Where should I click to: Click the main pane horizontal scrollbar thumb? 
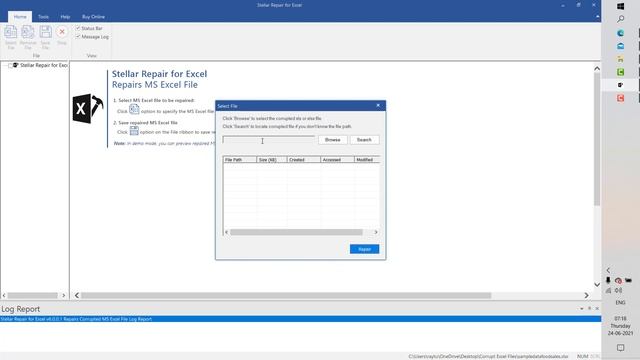click(x=286, y=295)
